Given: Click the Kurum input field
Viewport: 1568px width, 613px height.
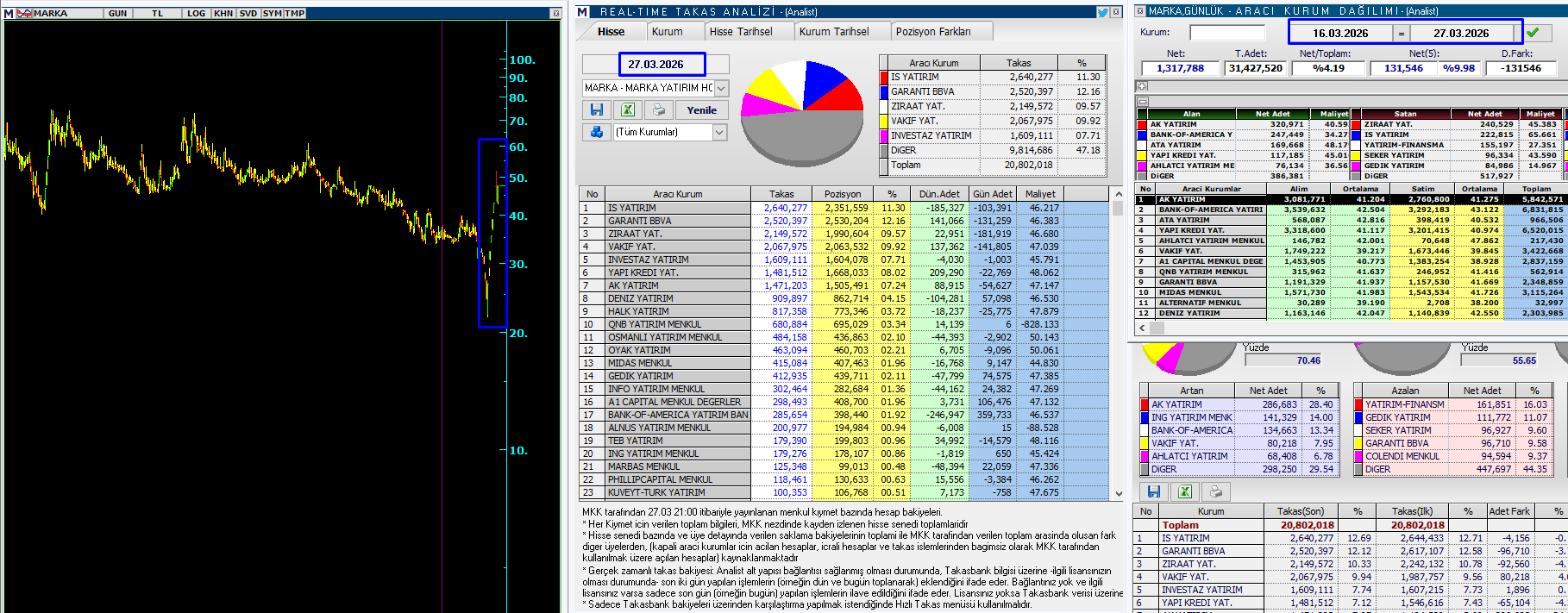Looking at the screenshot, I should 1226,33.
